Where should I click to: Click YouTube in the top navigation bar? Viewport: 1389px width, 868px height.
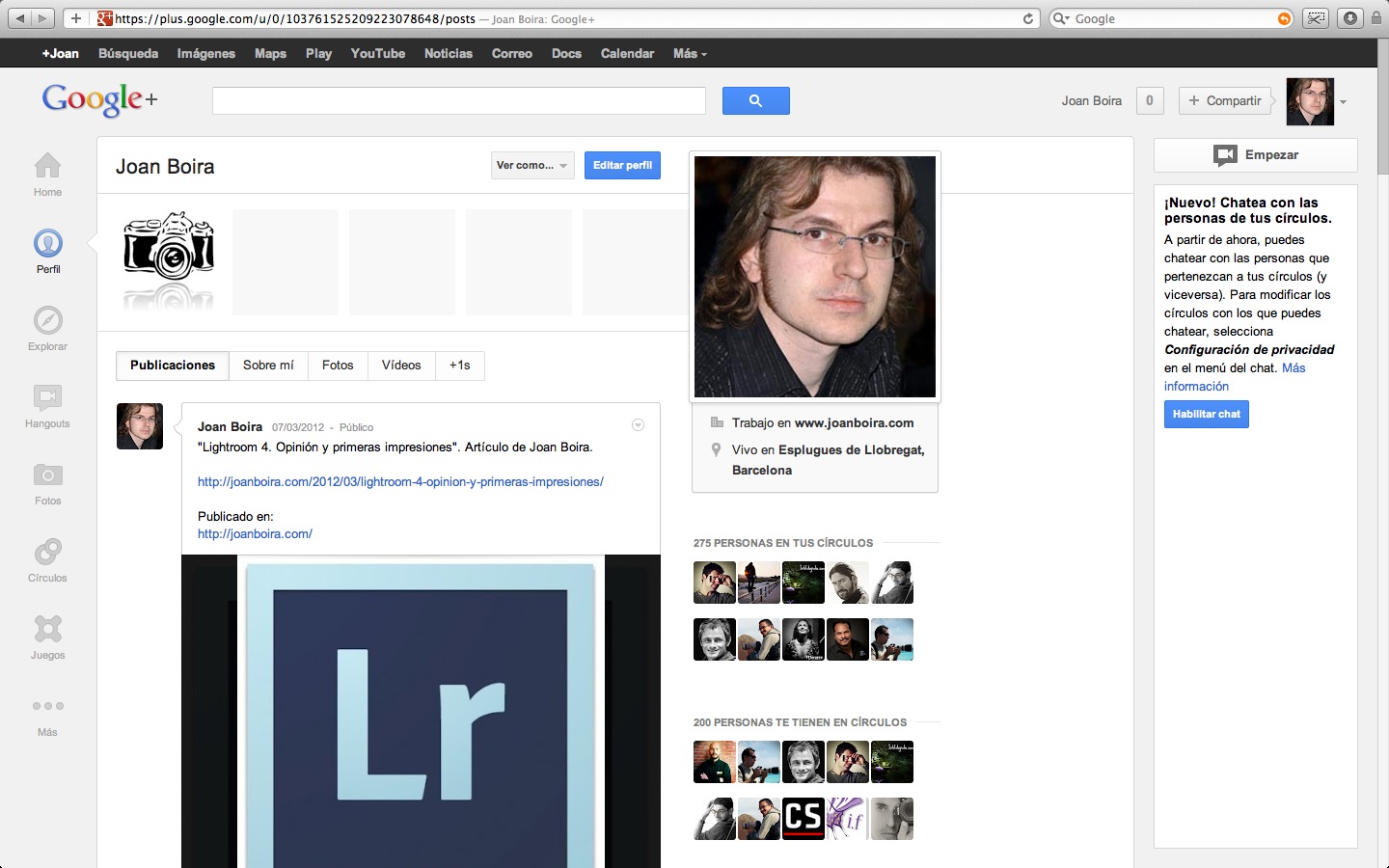pos(377,54)
